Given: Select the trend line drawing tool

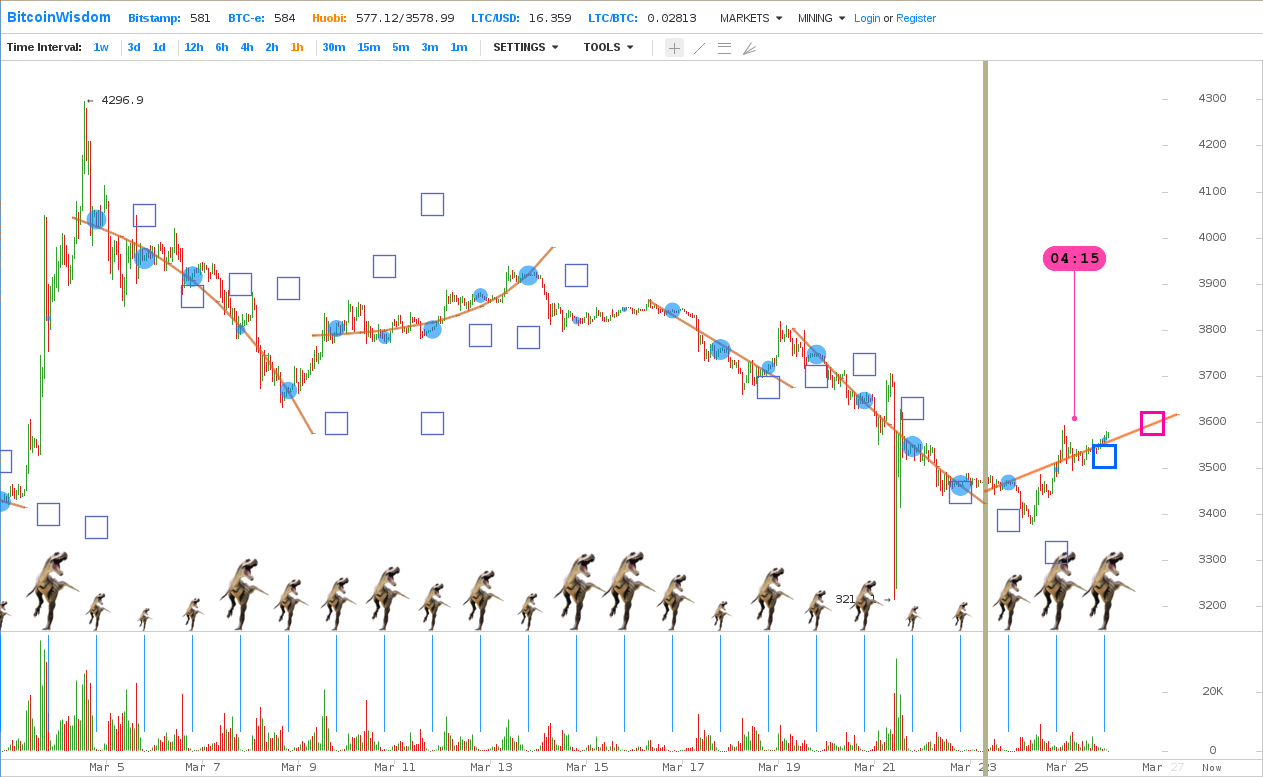Looking at the screenshot, I should [x=699, y=48].
